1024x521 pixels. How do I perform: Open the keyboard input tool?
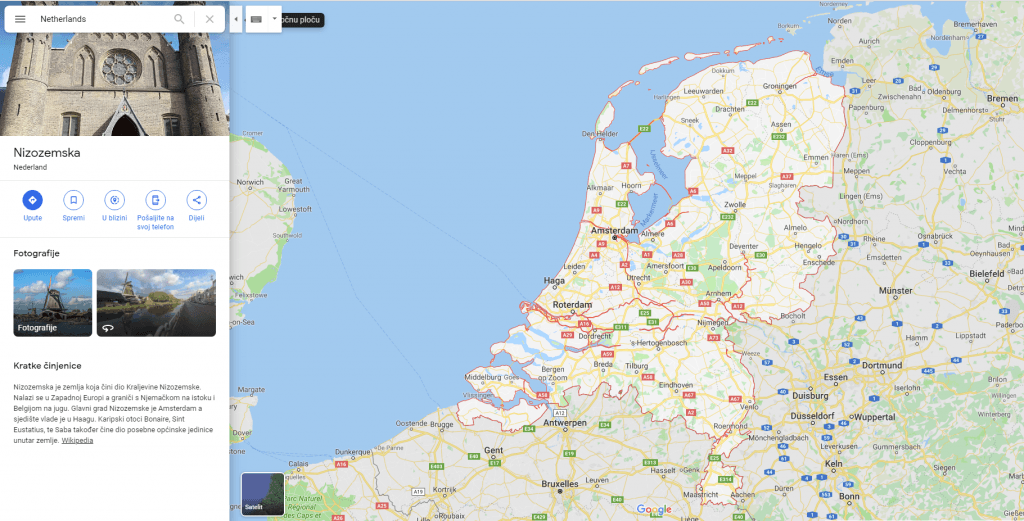point(256,20)
